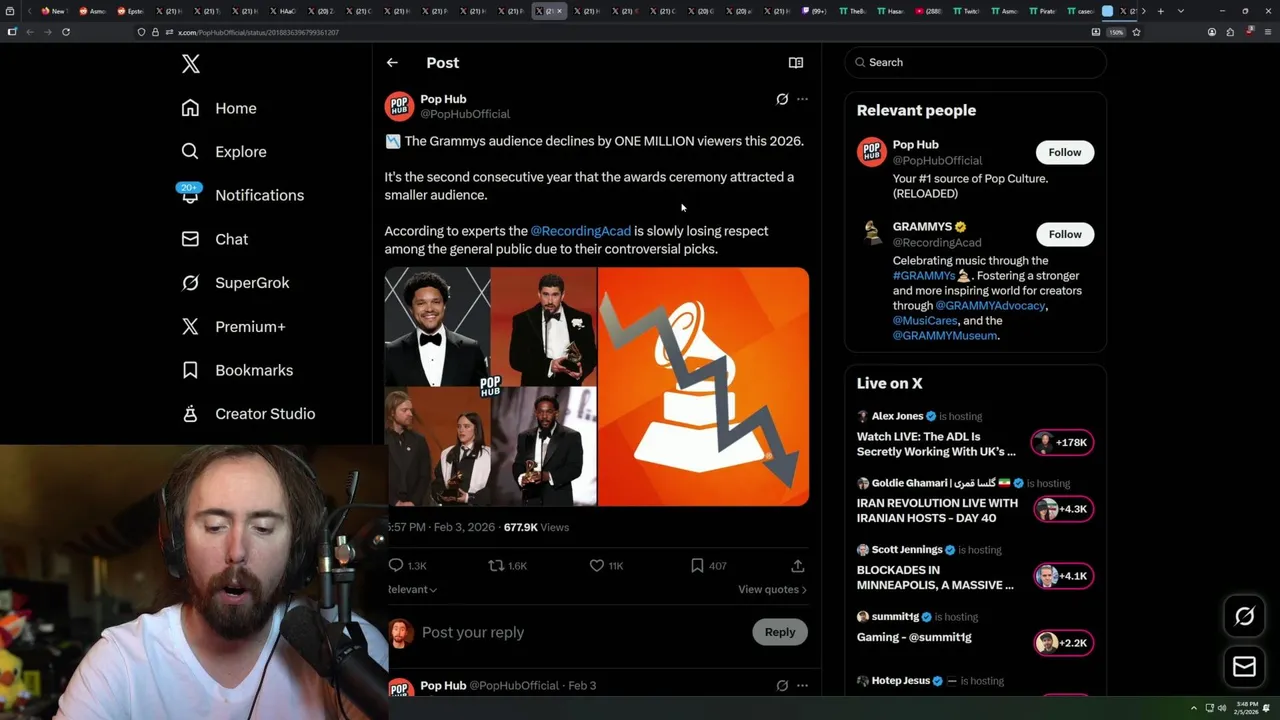Click the browser address bar URL
Image resolution: width=1280 pixels, height=720 pixels.
(258, 32)
